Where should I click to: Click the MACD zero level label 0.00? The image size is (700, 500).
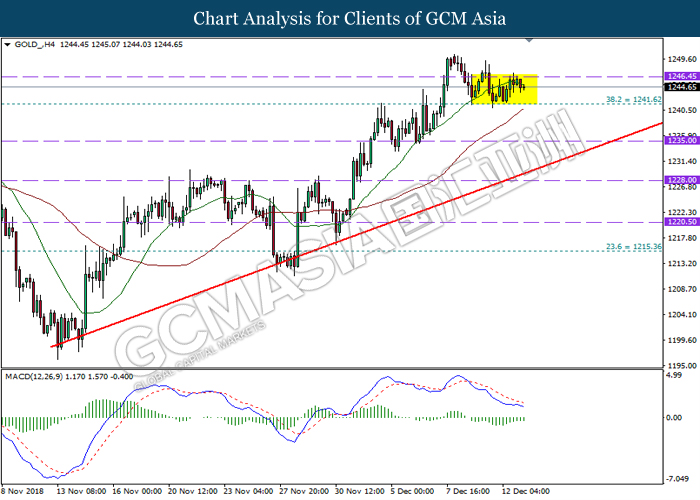click(x=674, y=418)
